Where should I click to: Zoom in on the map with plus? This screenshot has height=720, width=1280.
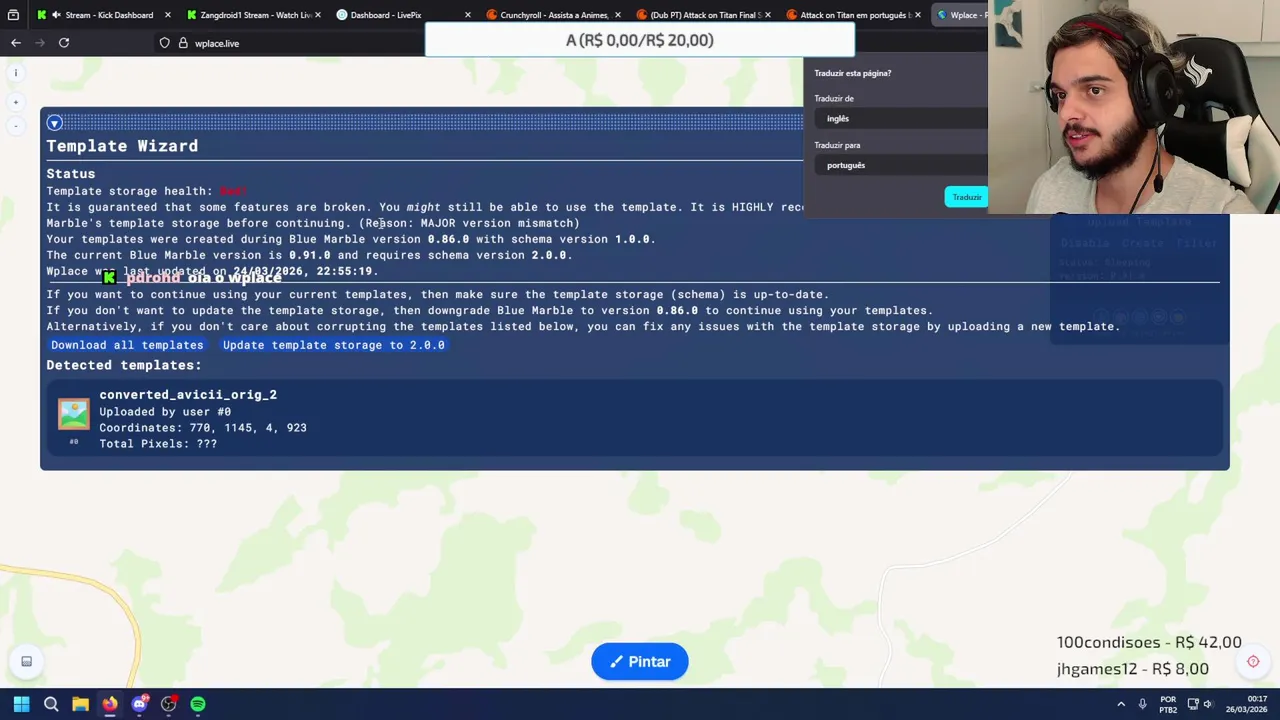coord(16,102)
